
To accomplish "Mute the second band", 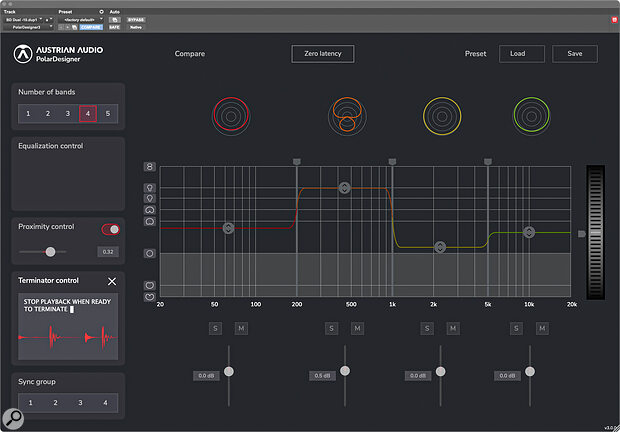I will coord(357,328).
